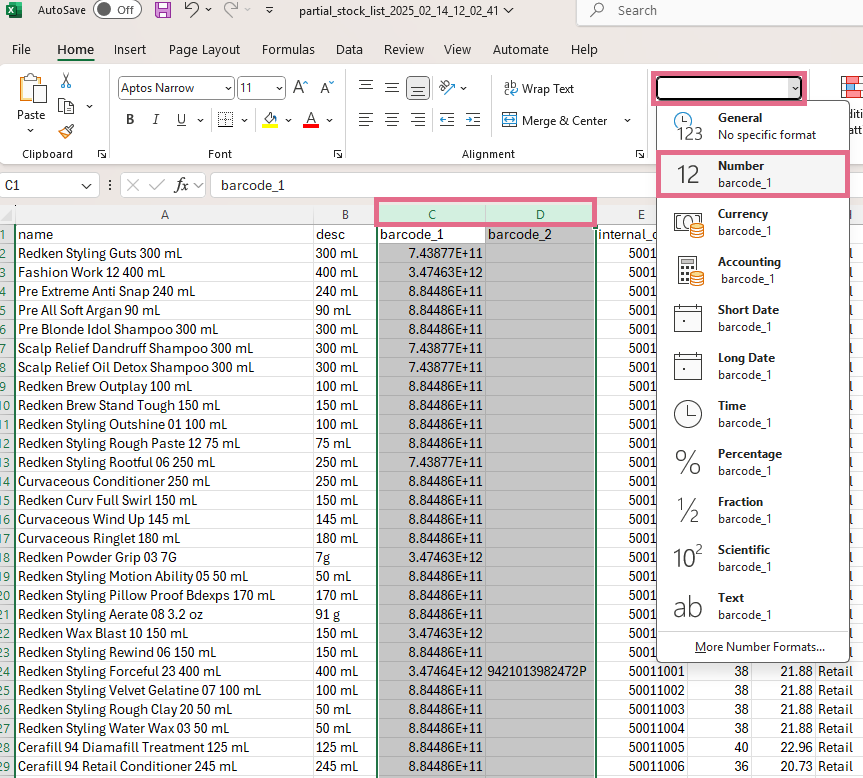Click the Search box

coord(721,10)
